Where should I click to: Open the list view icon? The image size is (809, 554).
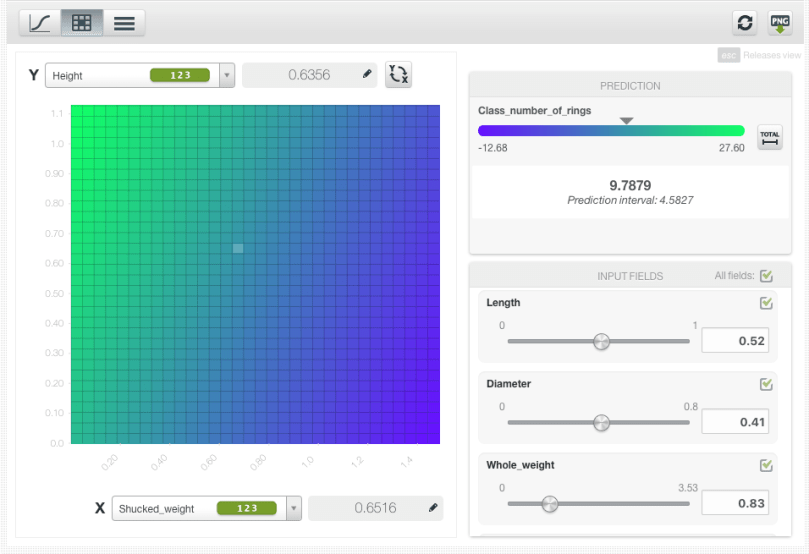[124, 23]
